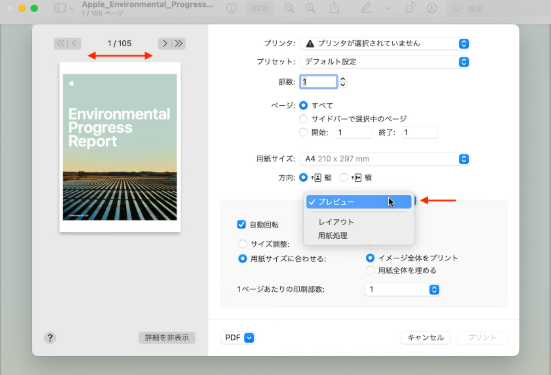Focus the 開始 start page field

[x=354, y=132]
